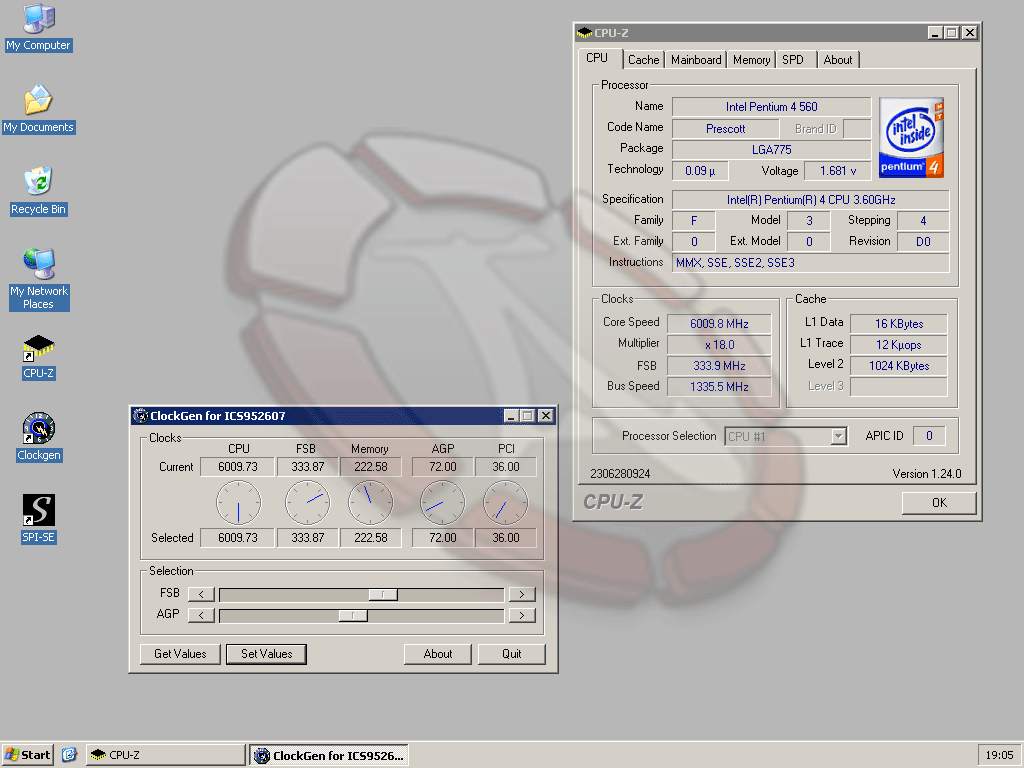Select the Clockgen desktop shortcut

click(39, 437)
